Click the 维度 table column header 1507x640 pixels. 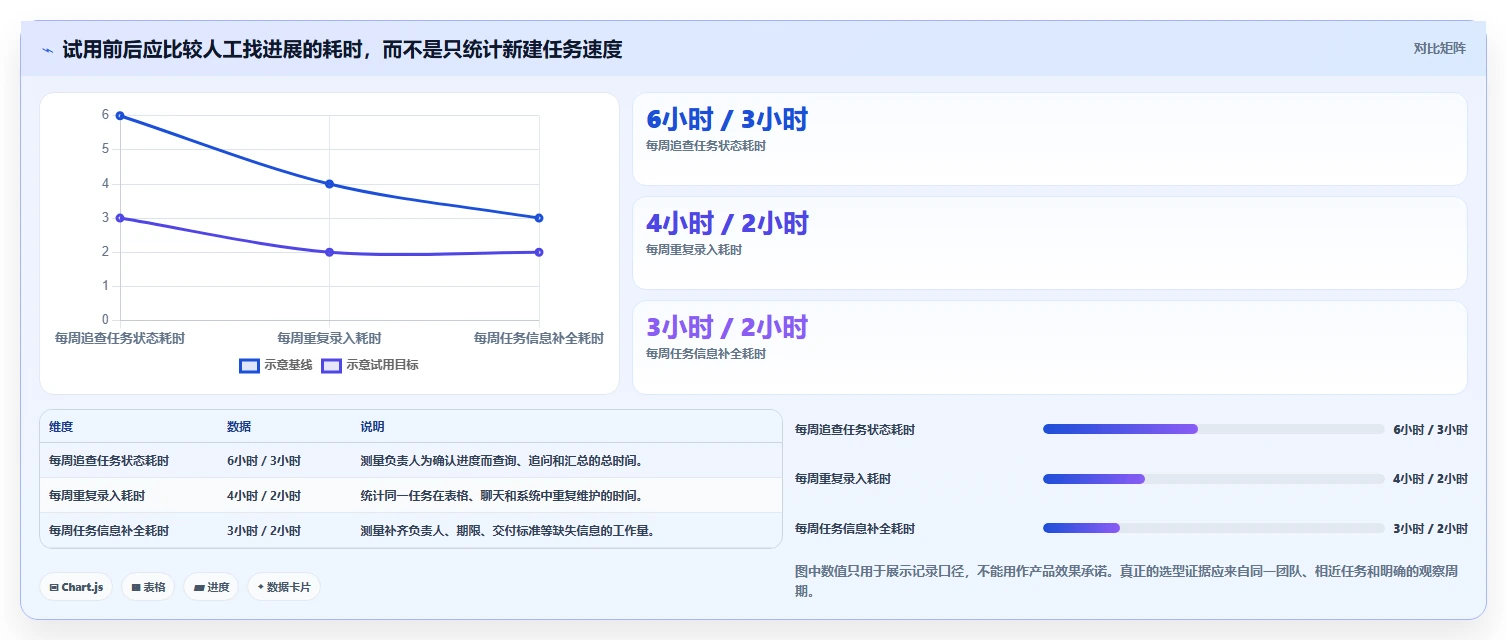pyautogui.click(x=61, y=427)
